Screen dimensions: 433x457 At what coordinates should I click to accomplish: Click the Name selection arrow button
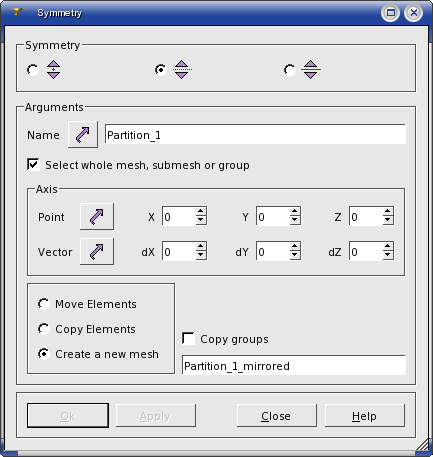pyautogui.click(x=83, y=134)
